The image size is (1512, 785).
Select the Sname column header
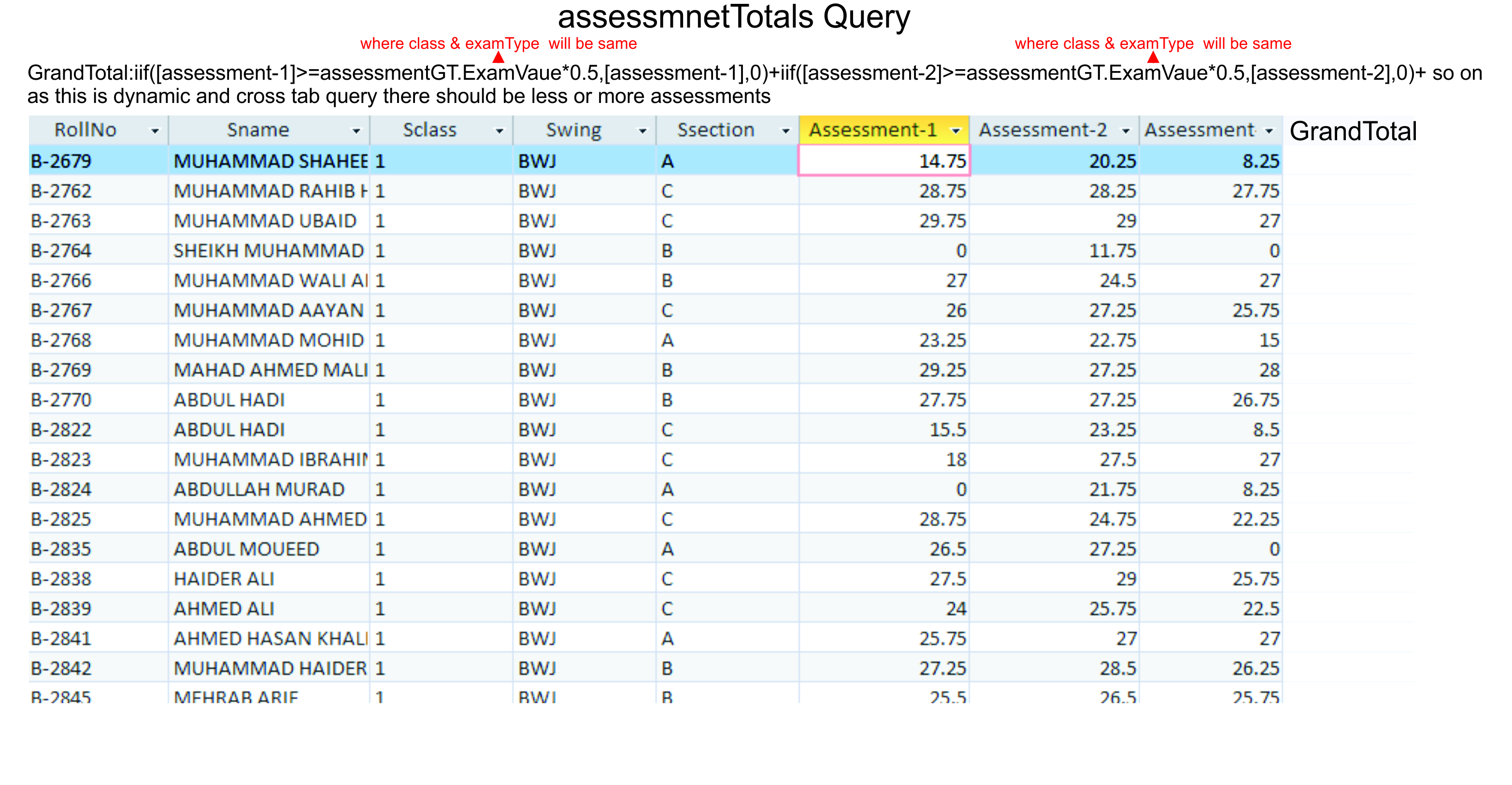click(258, 130)
